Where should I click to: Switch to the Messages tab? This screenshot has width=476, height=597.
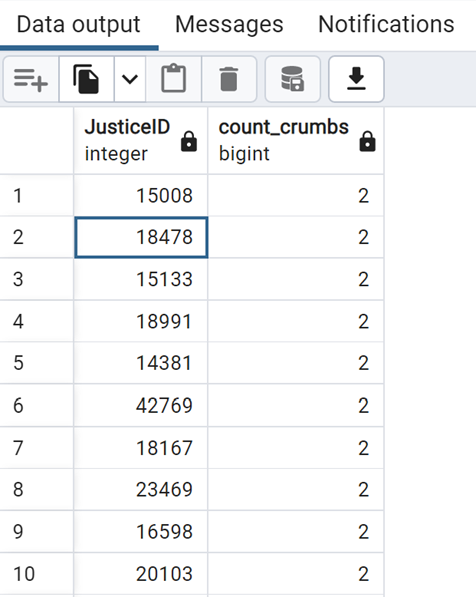(x=229, y=24)
